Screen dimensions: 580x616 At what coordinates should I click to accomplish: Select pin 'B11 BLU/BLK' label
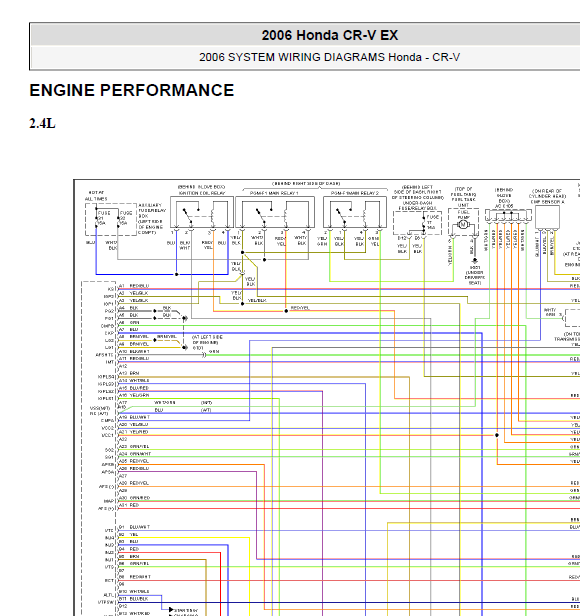(134, 599)
